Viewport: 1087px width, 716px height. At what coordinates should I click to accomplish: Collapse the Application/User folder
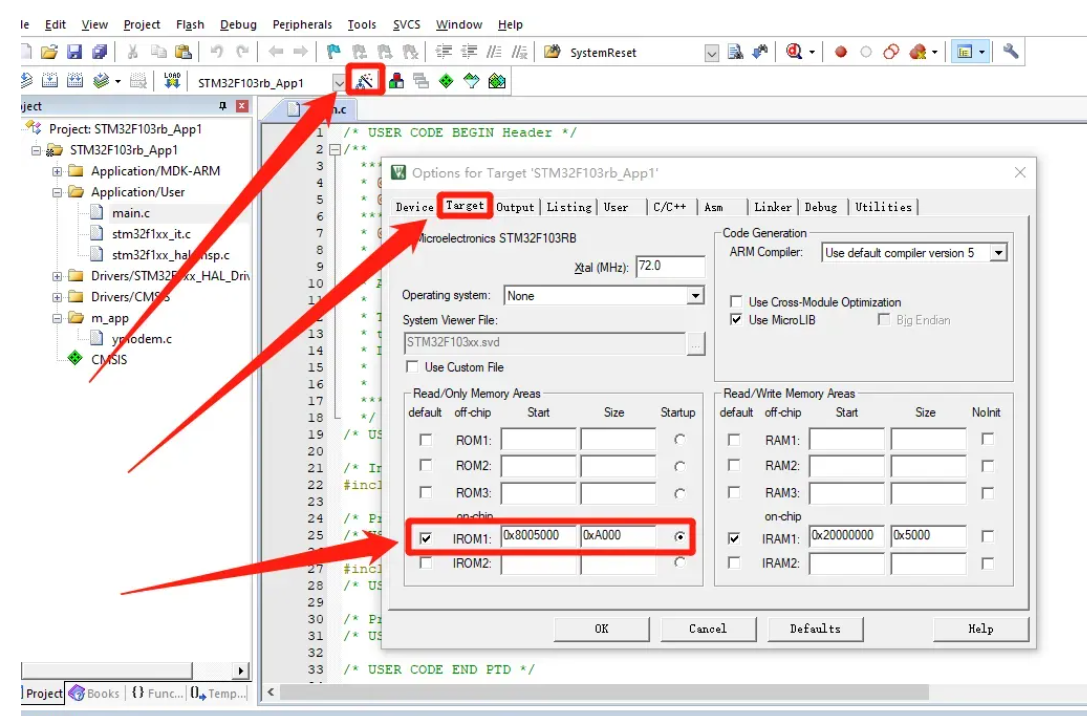tap(57, 192)
